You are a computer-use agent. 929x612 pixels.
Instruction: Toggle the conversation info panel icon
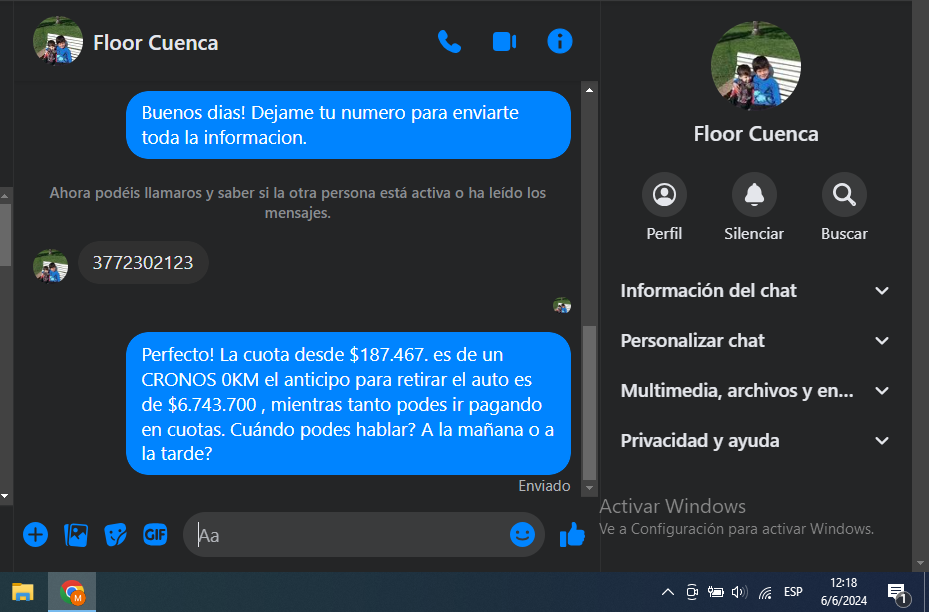560,42
